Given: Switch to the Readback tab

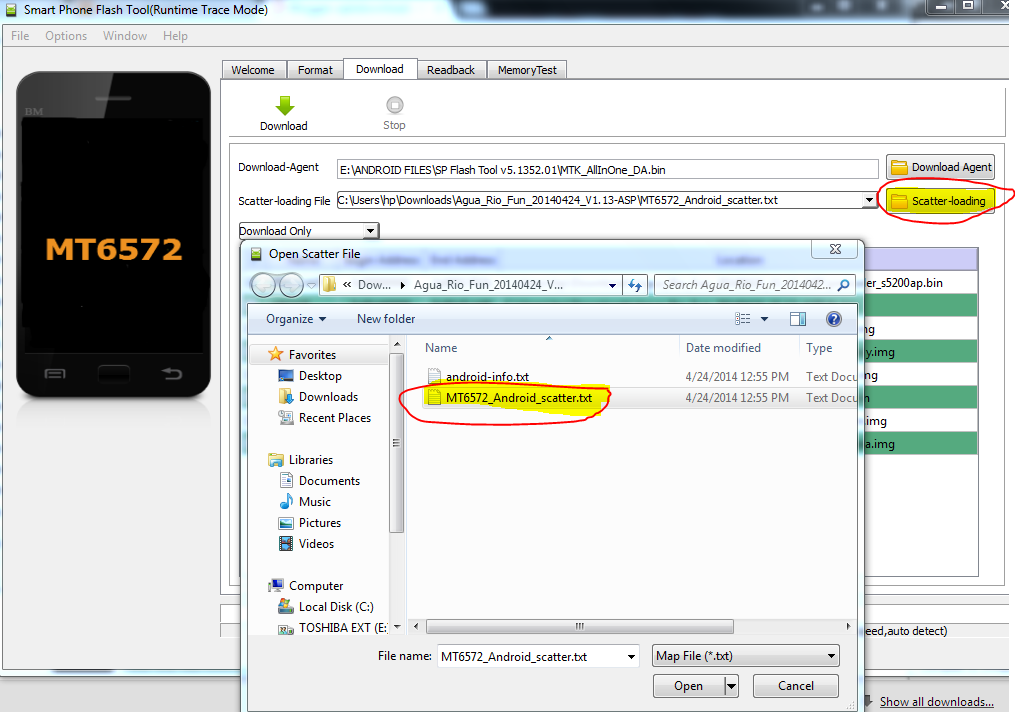Looking at the screenshot, I should [451, 70].
